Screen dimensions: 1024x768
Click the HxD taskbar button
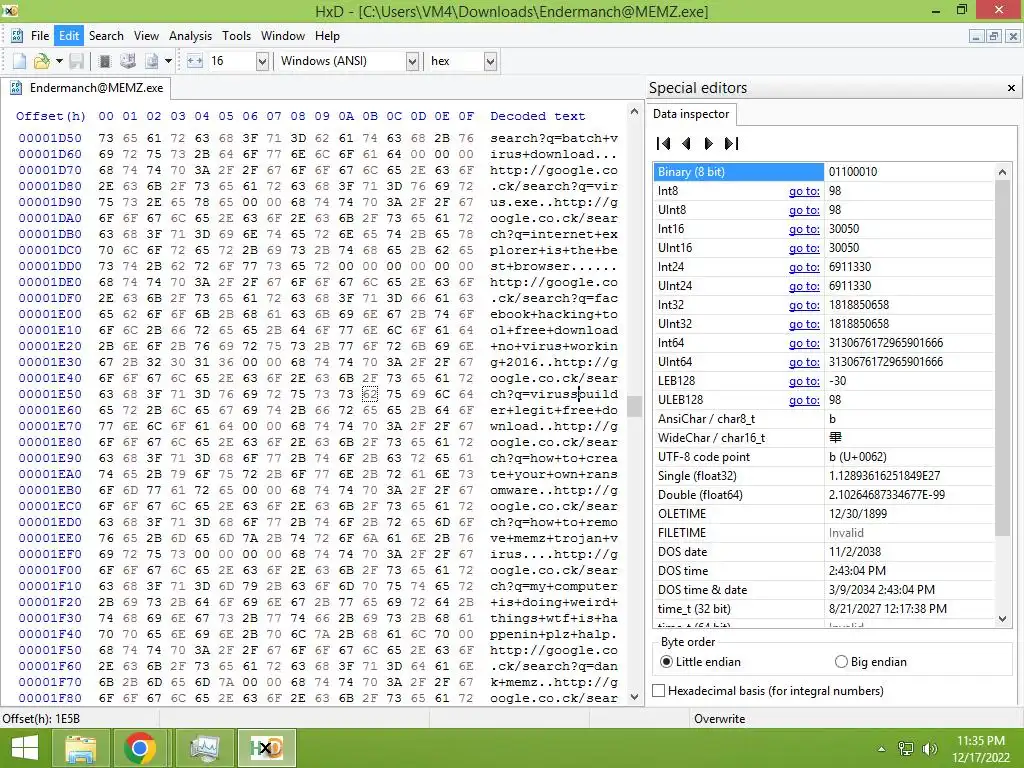point(266,748)
